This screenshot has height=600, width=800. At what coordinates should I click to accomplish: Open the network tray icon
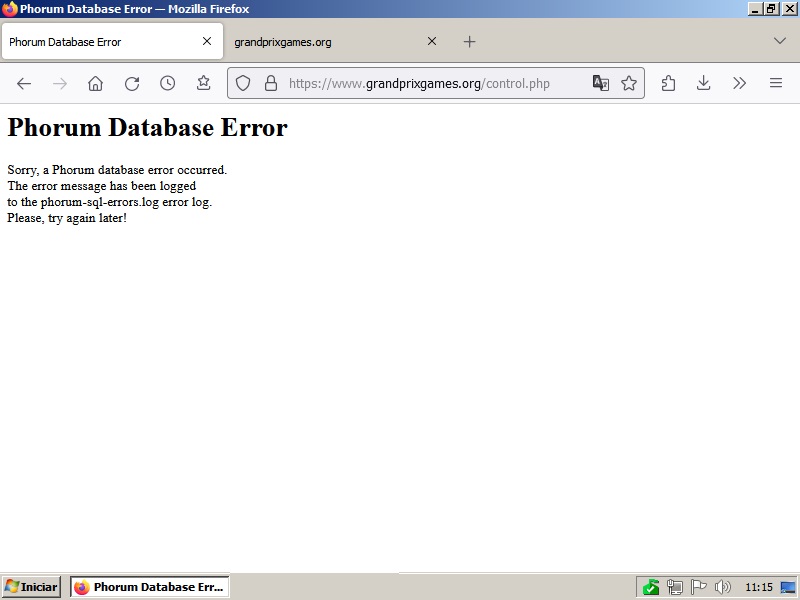click(674, 587)
